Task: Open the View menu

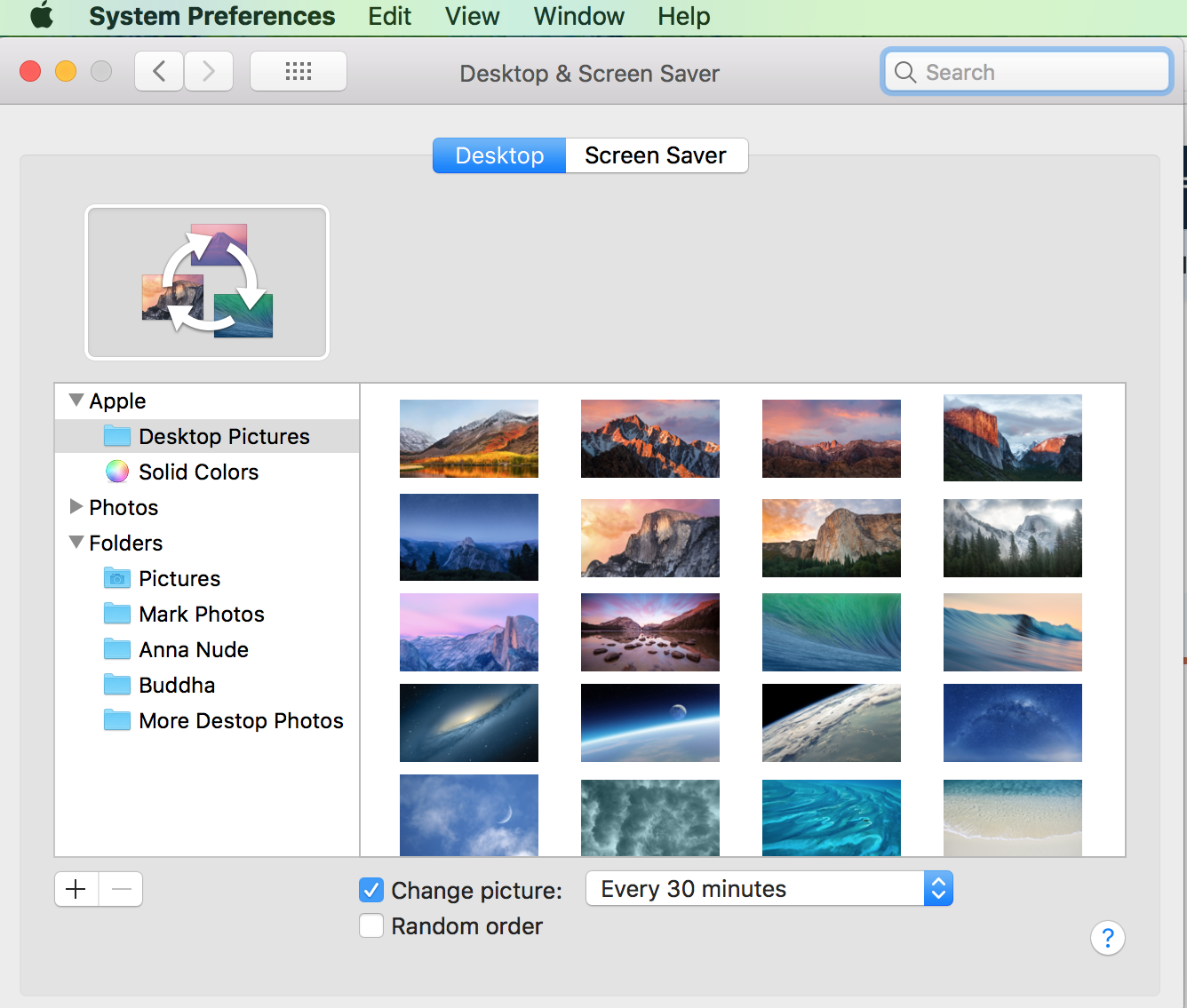Action: click(x=472, y=16)
